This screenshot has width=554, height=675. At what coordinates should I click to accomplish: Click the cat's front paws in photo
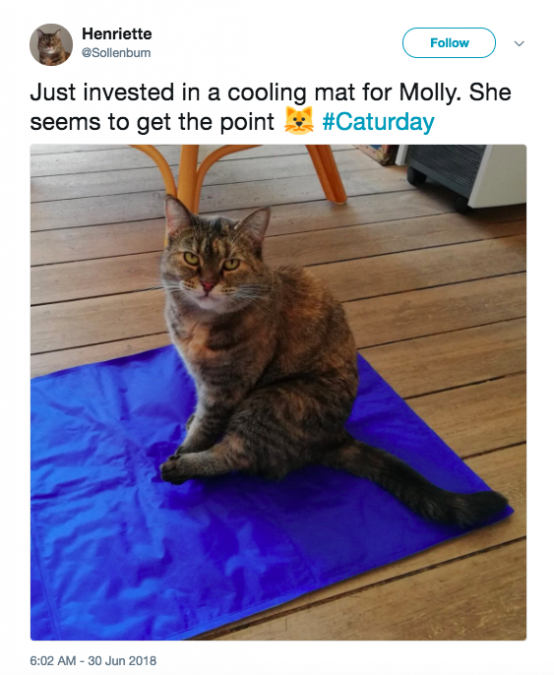(177, 466)
